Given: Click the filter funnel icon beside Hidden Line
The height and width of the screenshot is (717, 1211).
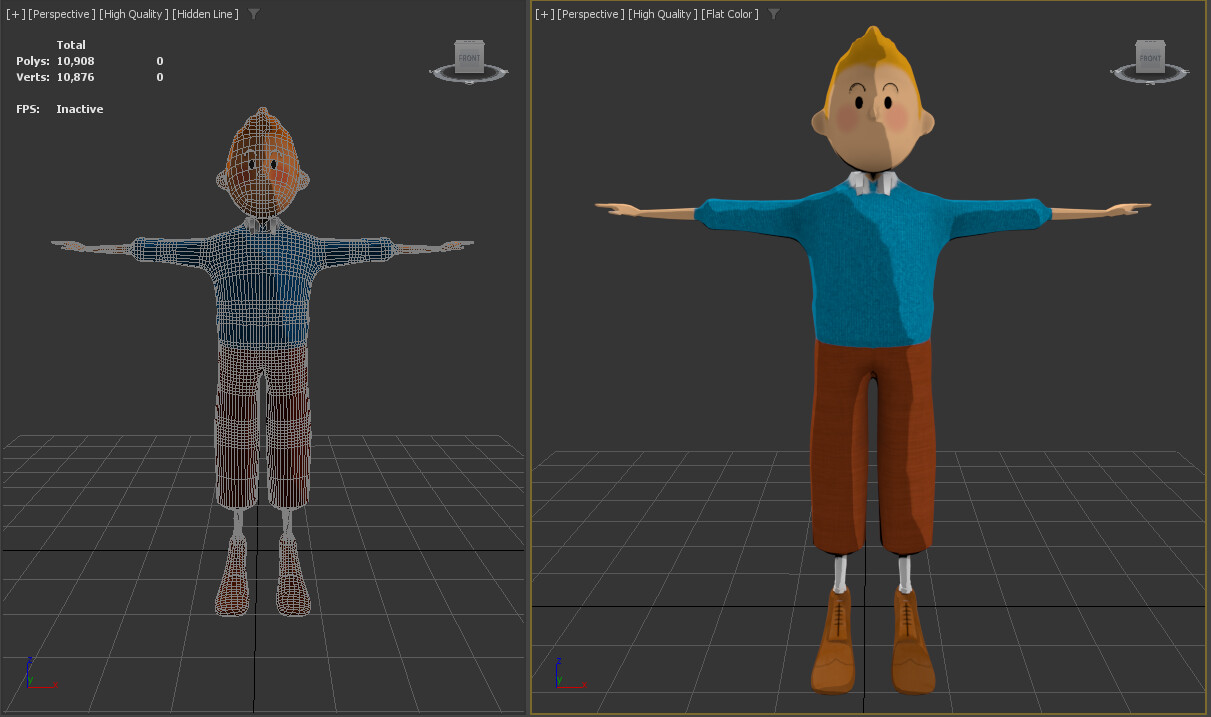Looking at the screenshot, I should pos(254,14).
